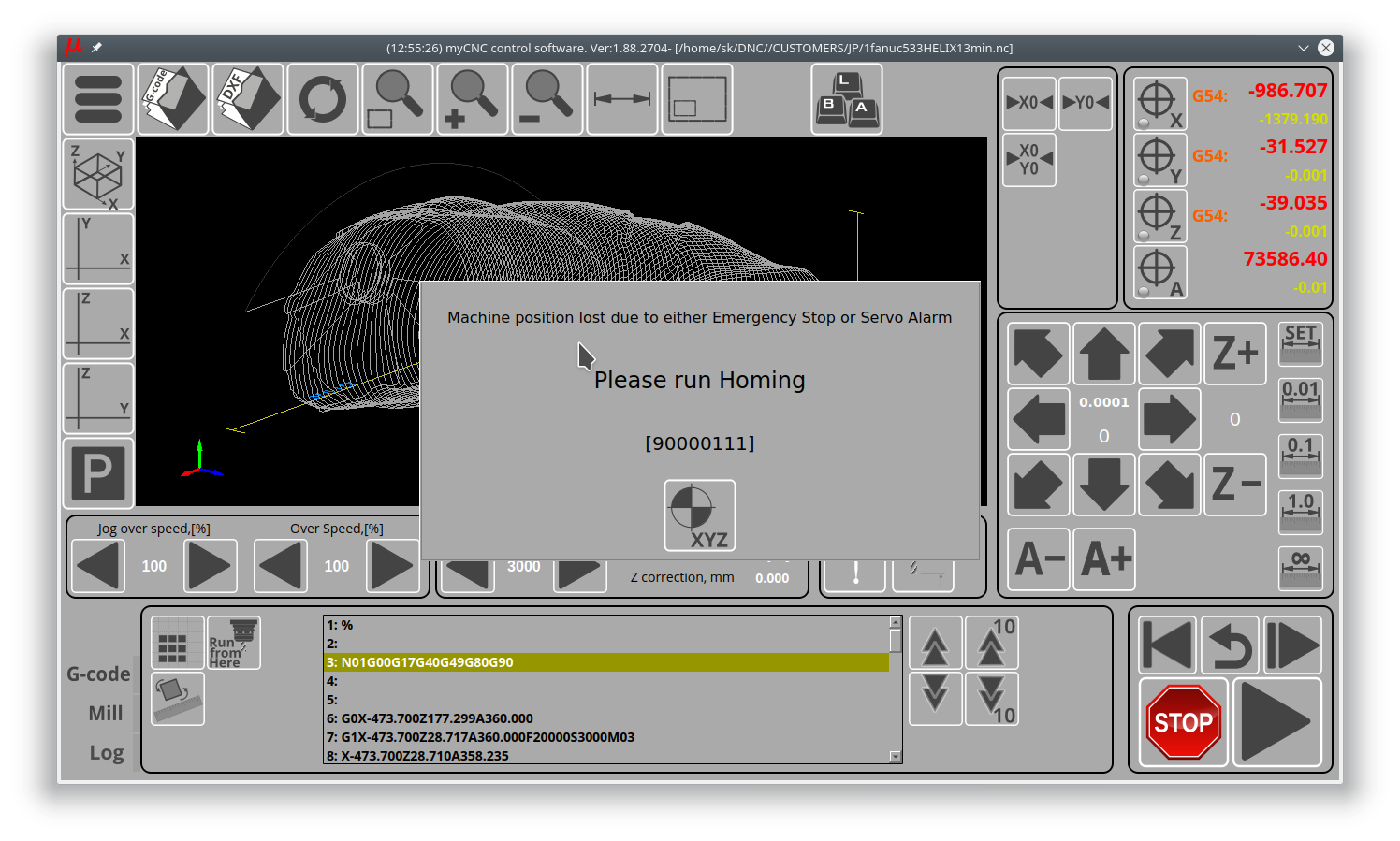The height and width of the screenshot is (841, 1400).
Task: Click XYZ homing button in dialog
Action: click(x=700, y=515)
